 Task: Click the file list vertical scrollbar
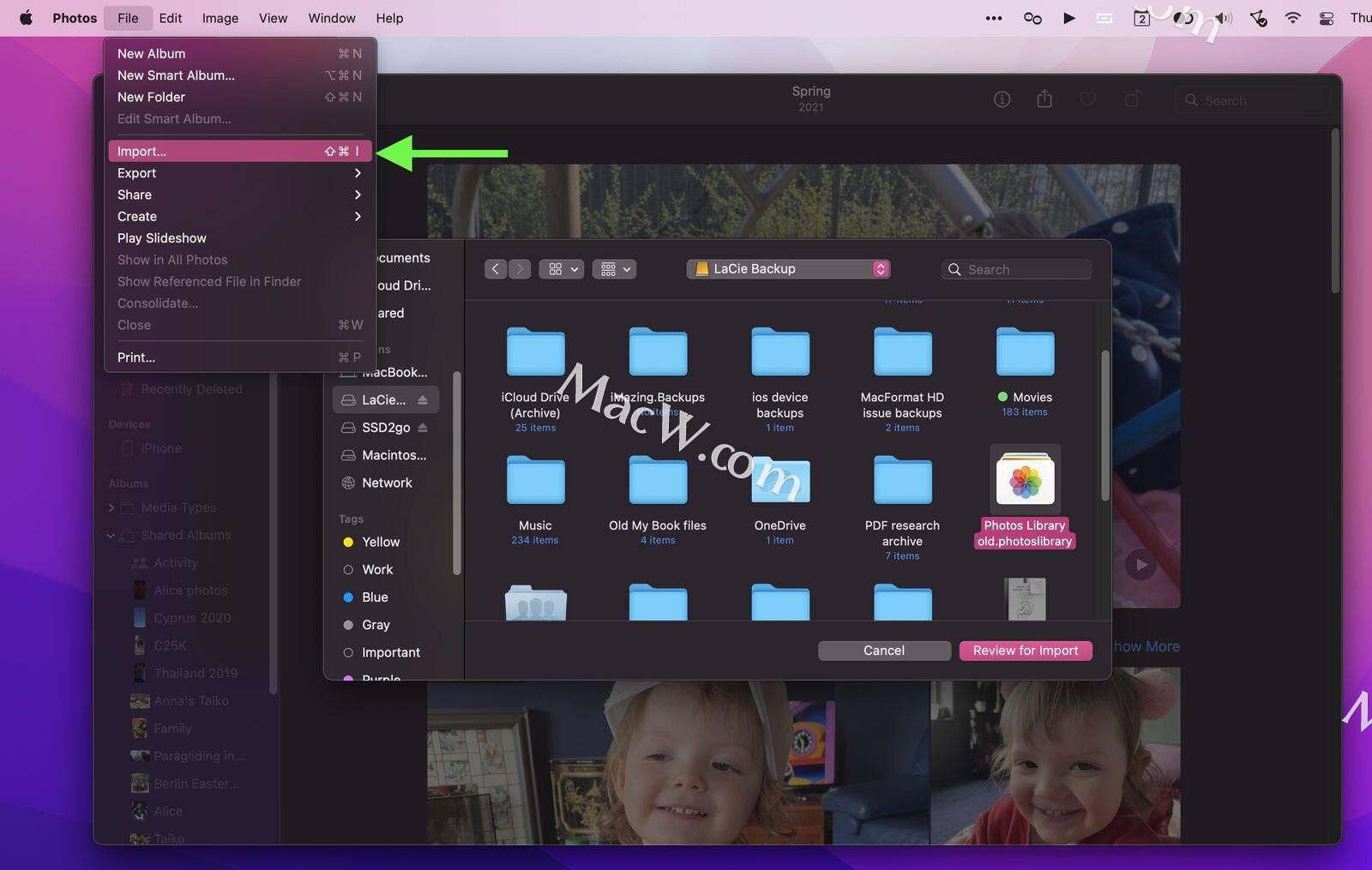[1105, 425]
